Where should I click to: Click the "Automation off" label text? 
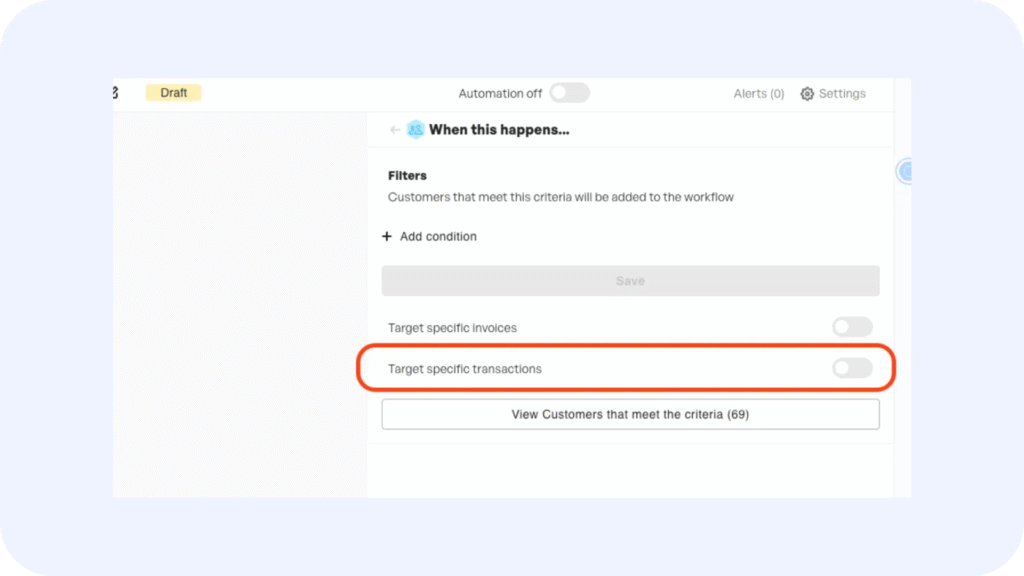(500, 94)
